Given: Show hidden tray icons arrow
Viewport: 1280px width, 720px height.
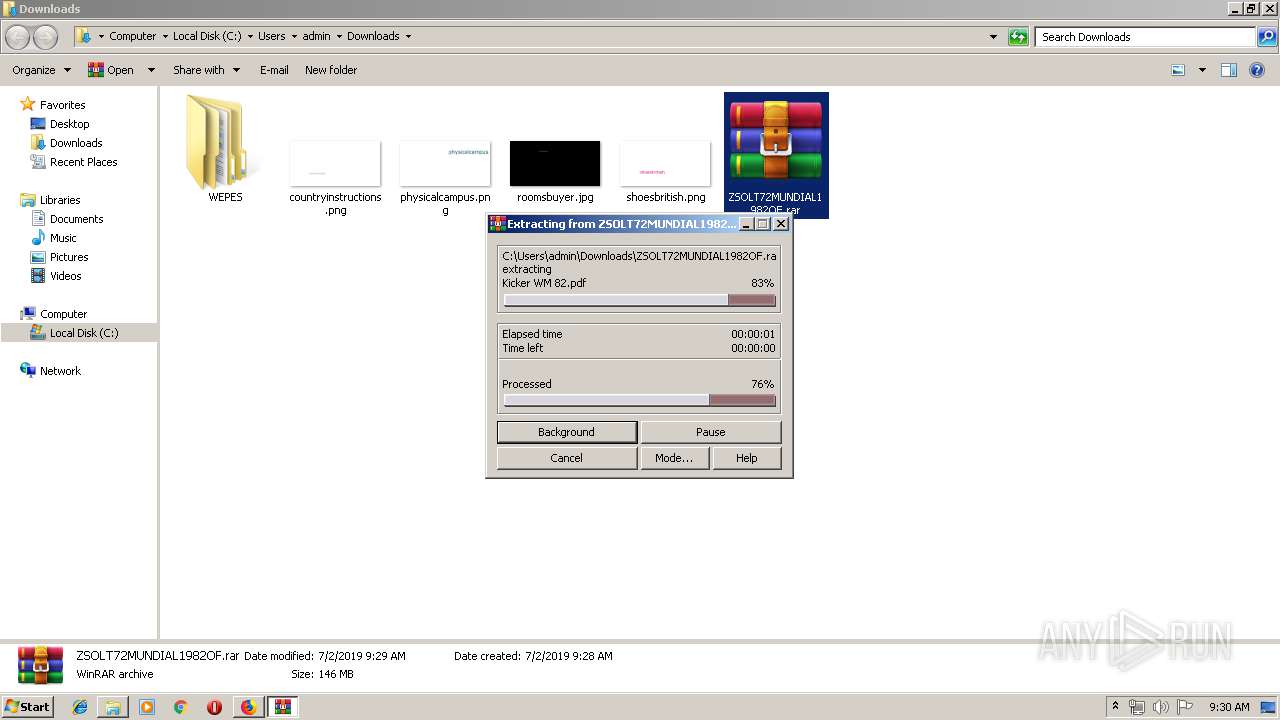Looking at the screenshot, I should tap(1116, 707).
